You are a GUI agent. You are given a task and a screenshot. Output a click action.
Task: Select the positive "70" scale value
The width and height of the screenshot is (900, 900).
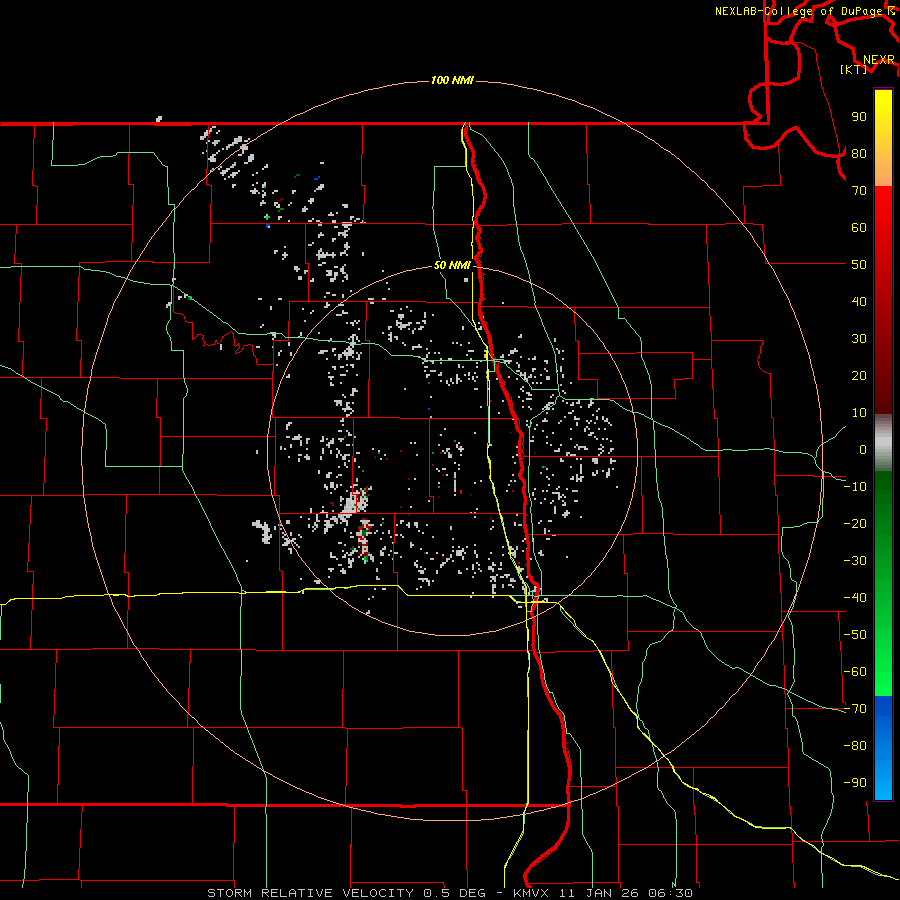pos(859,191)
